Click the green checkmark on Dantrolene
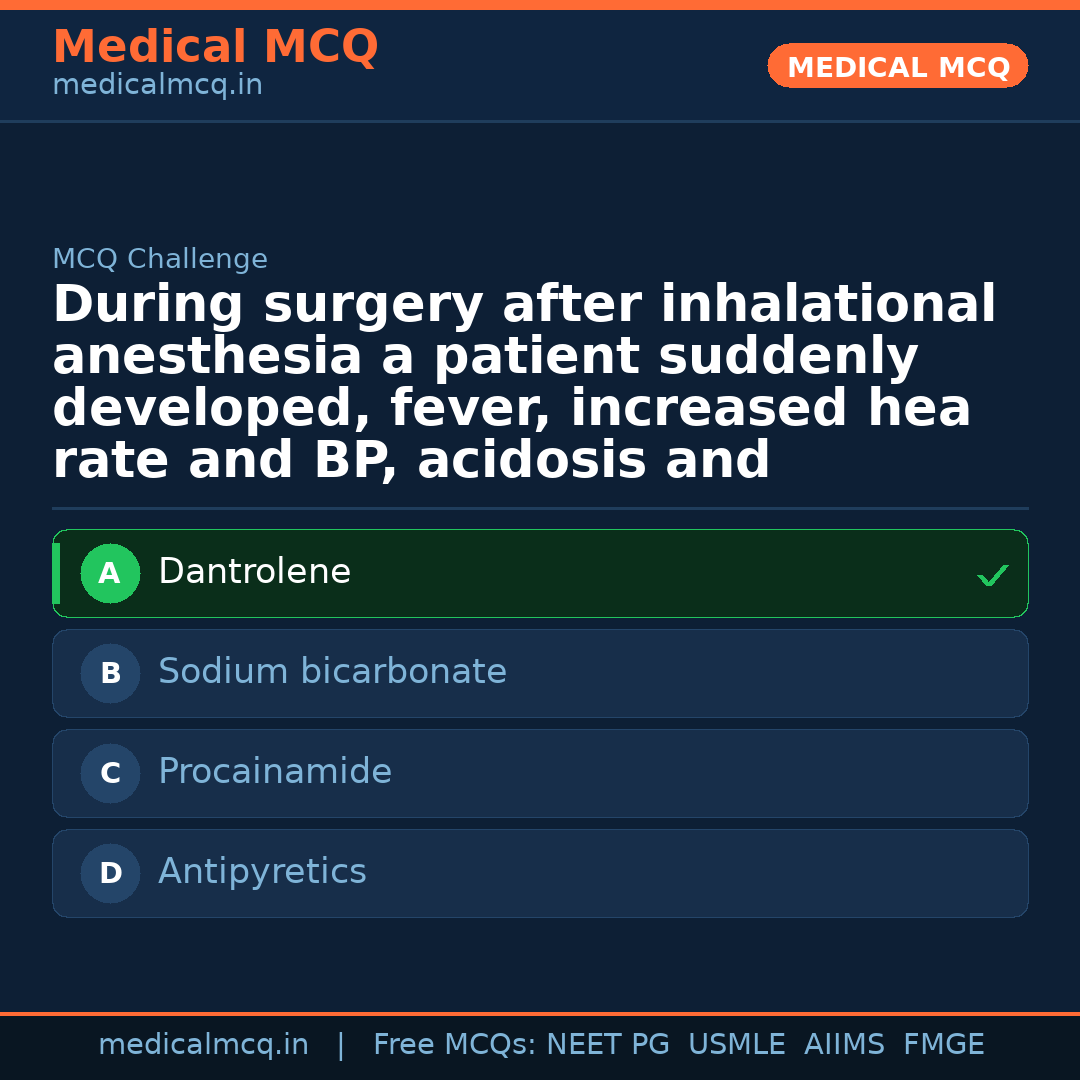Viewport: 1080px width, 1080px height. point(992,575)
